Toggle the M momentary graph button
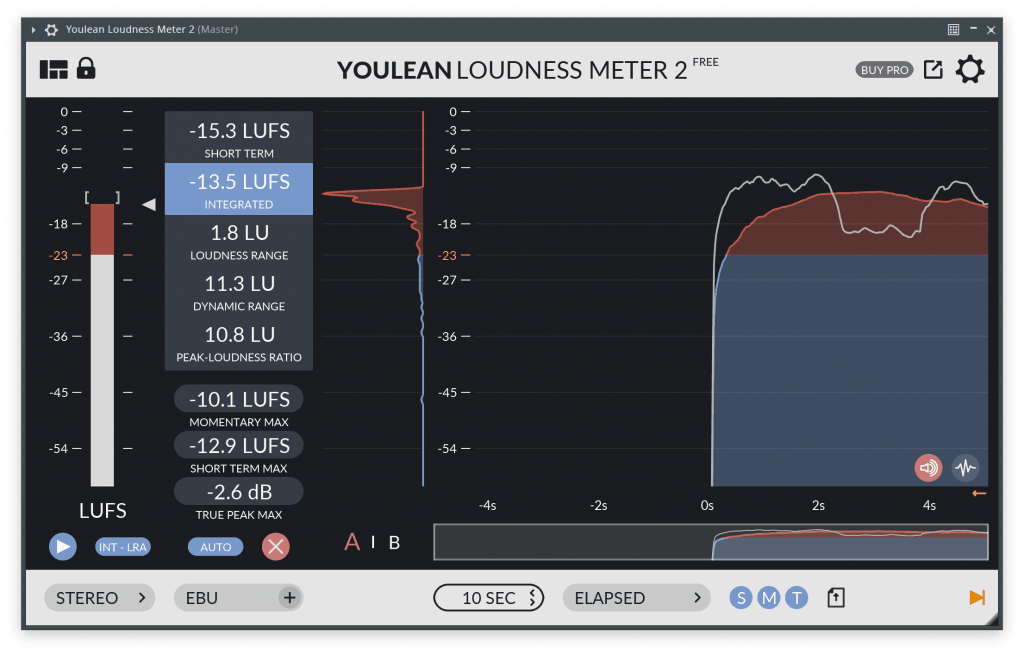 769,598
